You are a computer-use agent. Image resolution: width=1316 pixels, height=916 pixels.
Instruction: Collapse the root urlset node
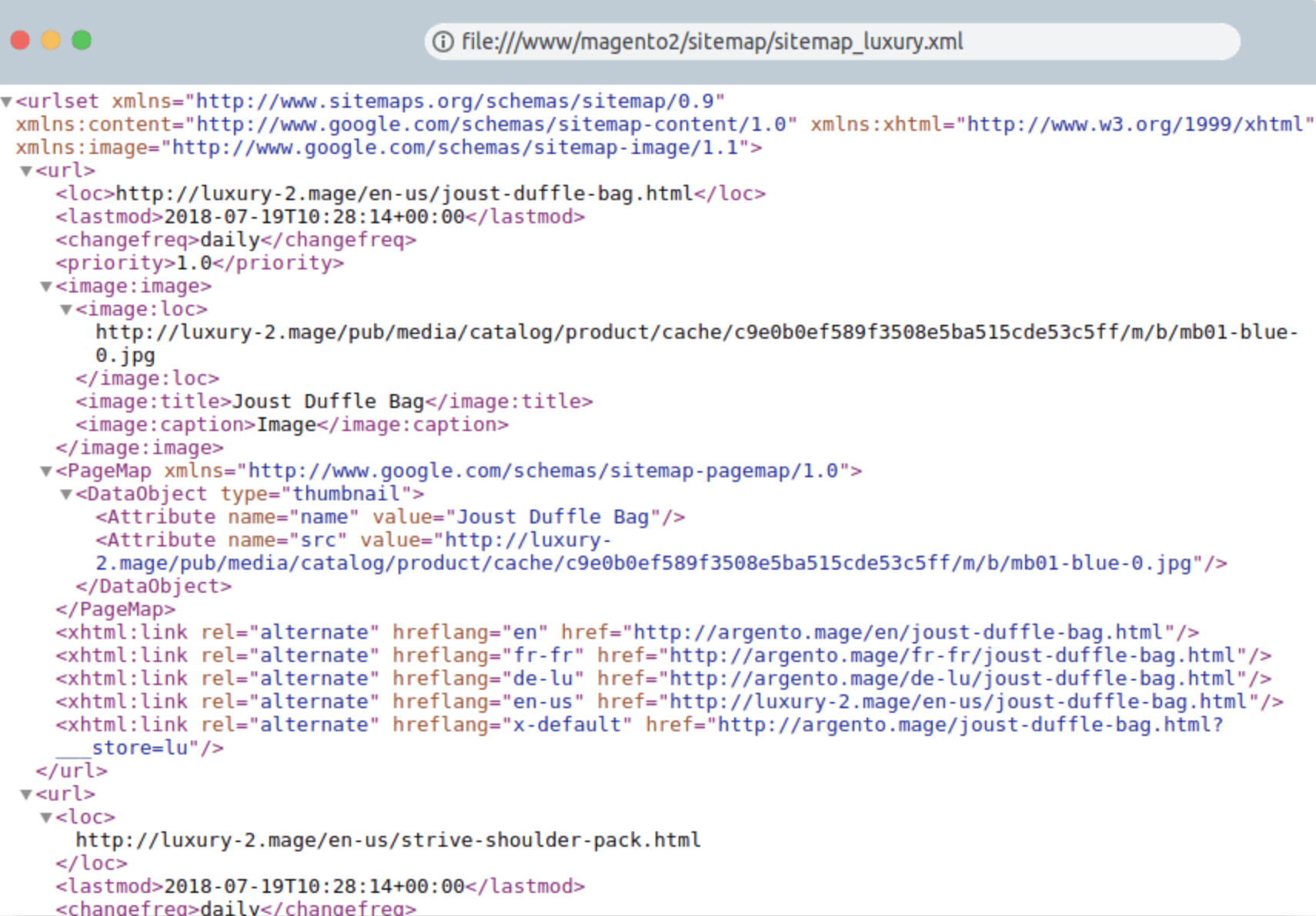pos(7,102)
